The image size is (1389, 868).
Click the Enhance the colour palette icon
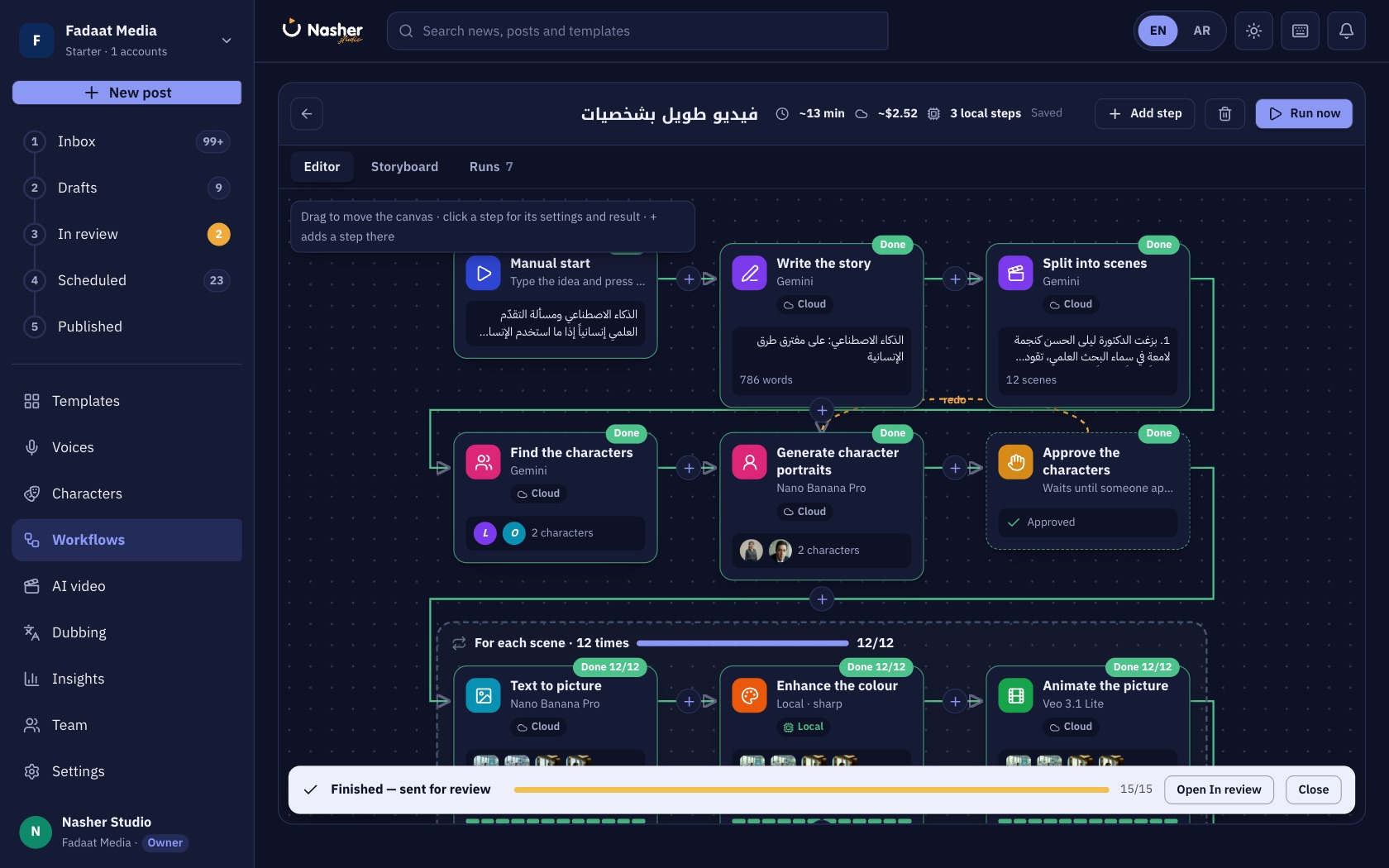tap(750, 695)
